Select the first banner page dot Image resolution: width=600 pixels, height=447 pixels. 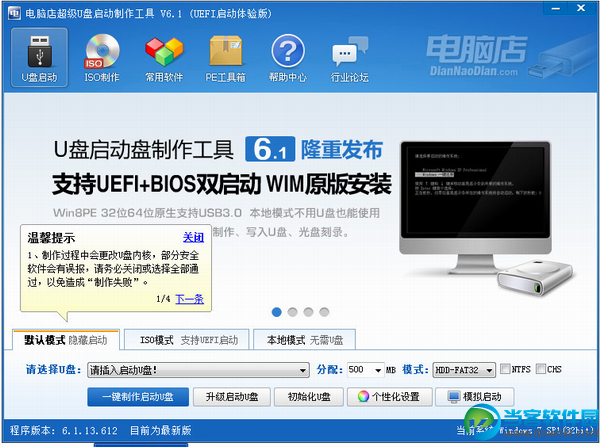[x=277, y=312]
